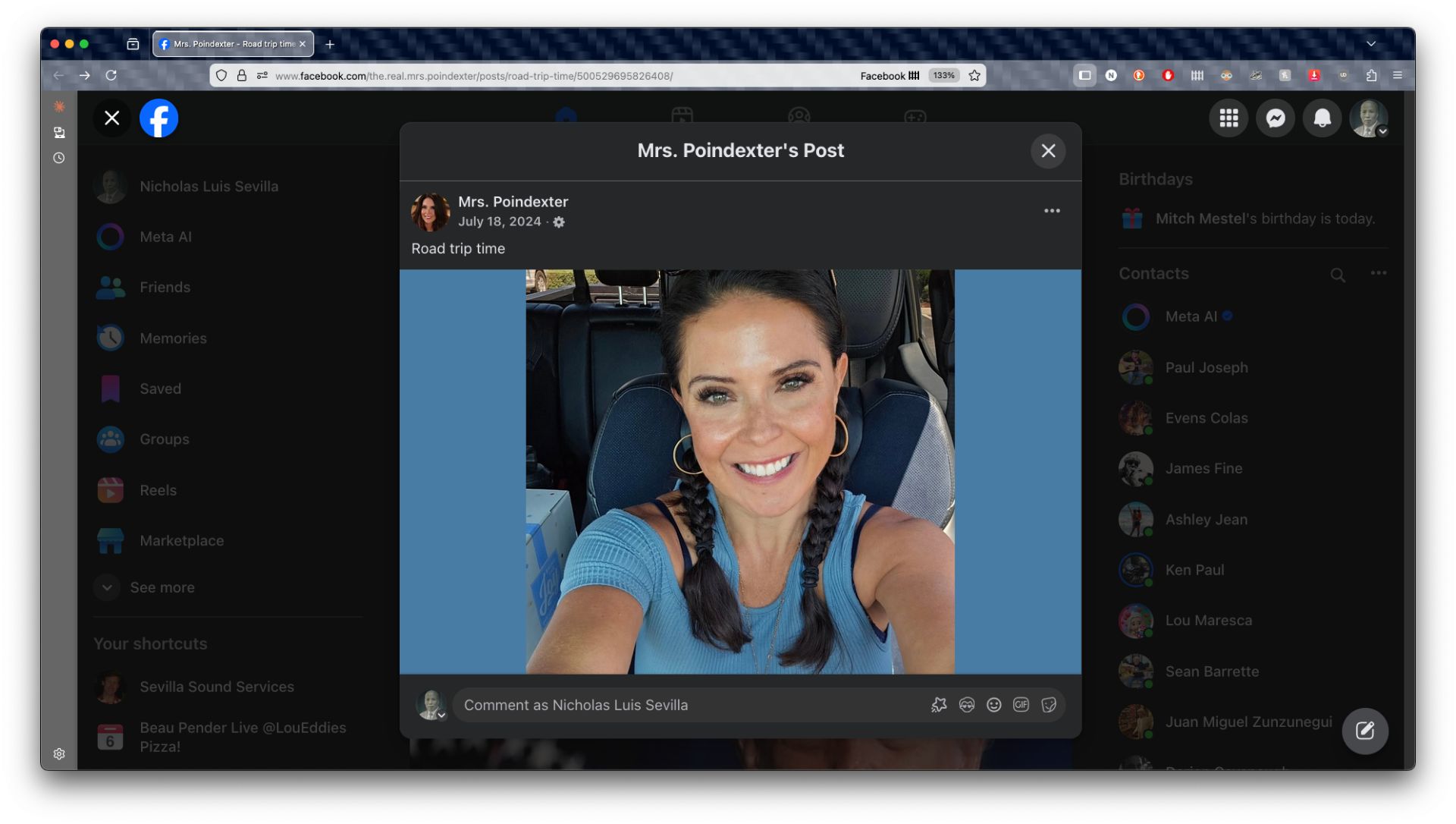Insert an emoji into the comment

coord(993,705)
